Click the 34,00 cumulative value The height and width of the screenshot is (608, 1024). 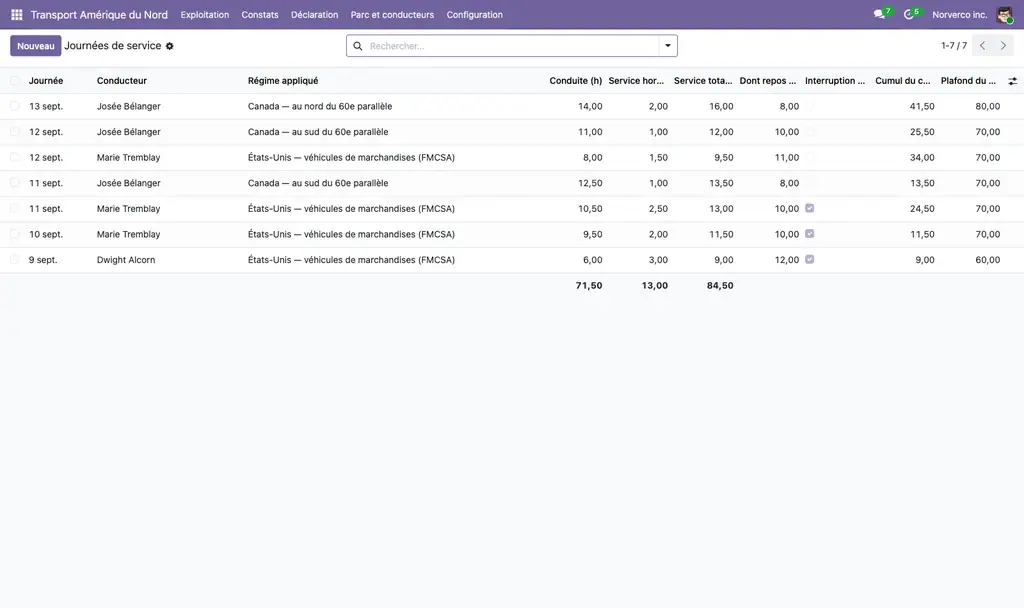[922, 157]
